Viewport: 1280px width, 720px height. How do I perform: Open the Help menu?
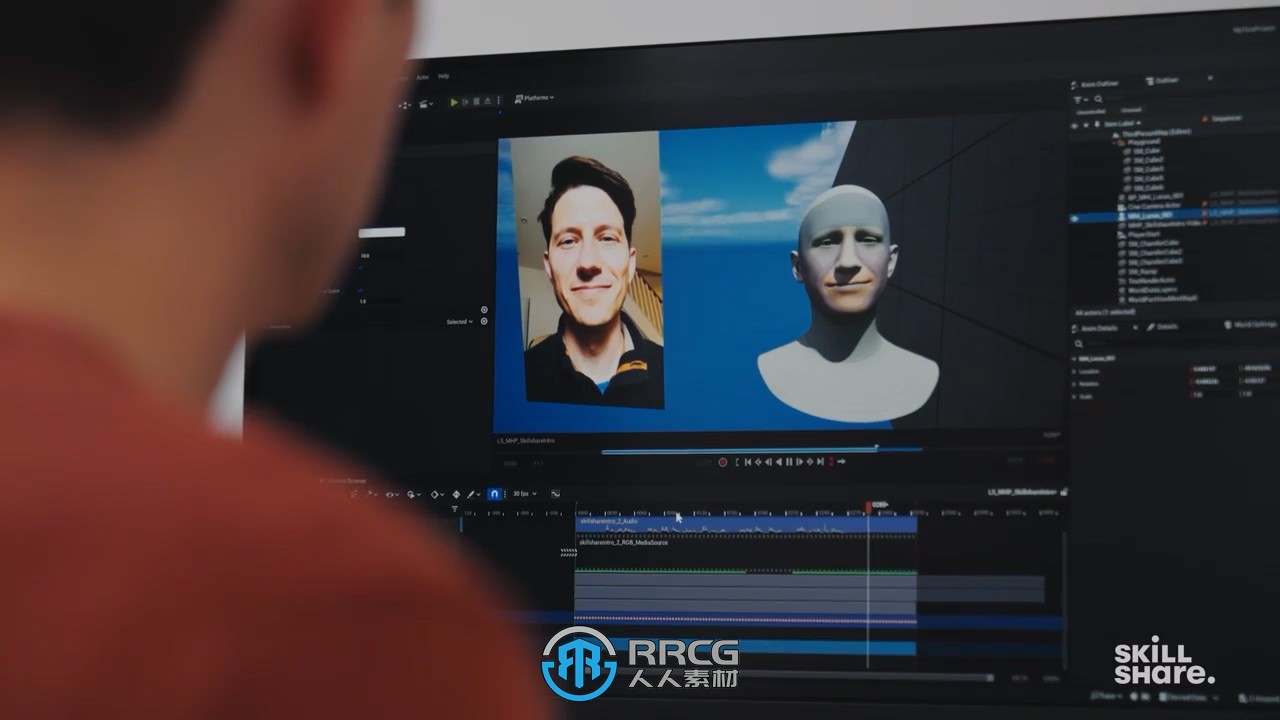(x=444, y=76)
